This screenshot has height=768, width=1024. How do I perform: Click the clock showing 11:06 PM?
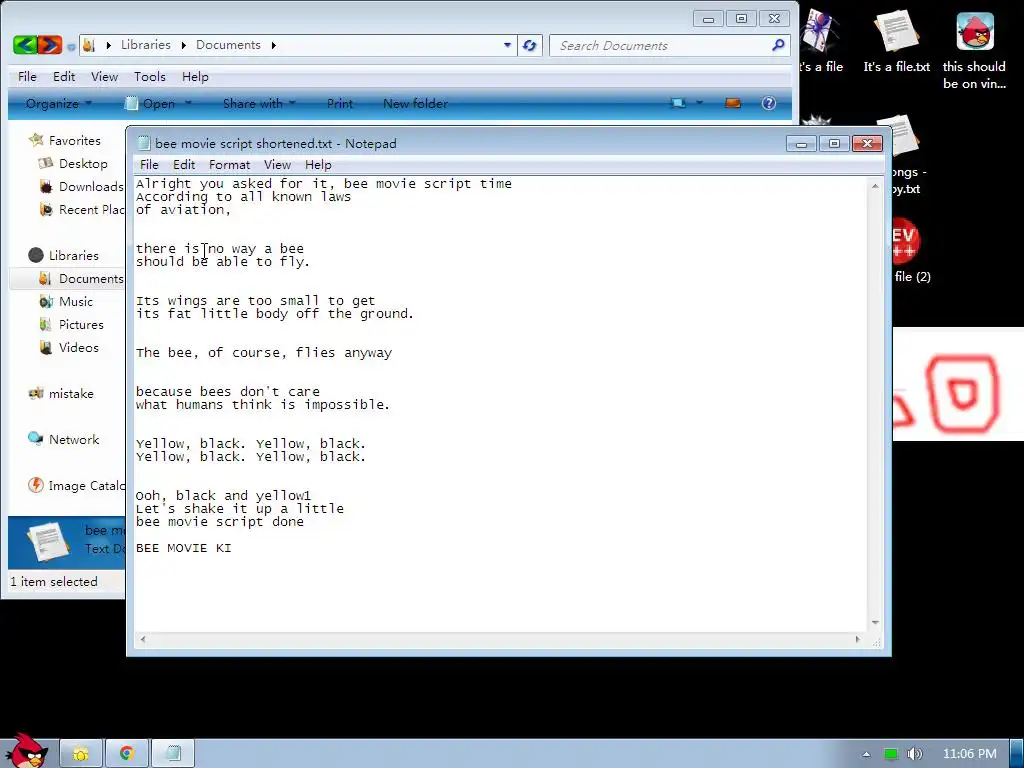point(970,754)
